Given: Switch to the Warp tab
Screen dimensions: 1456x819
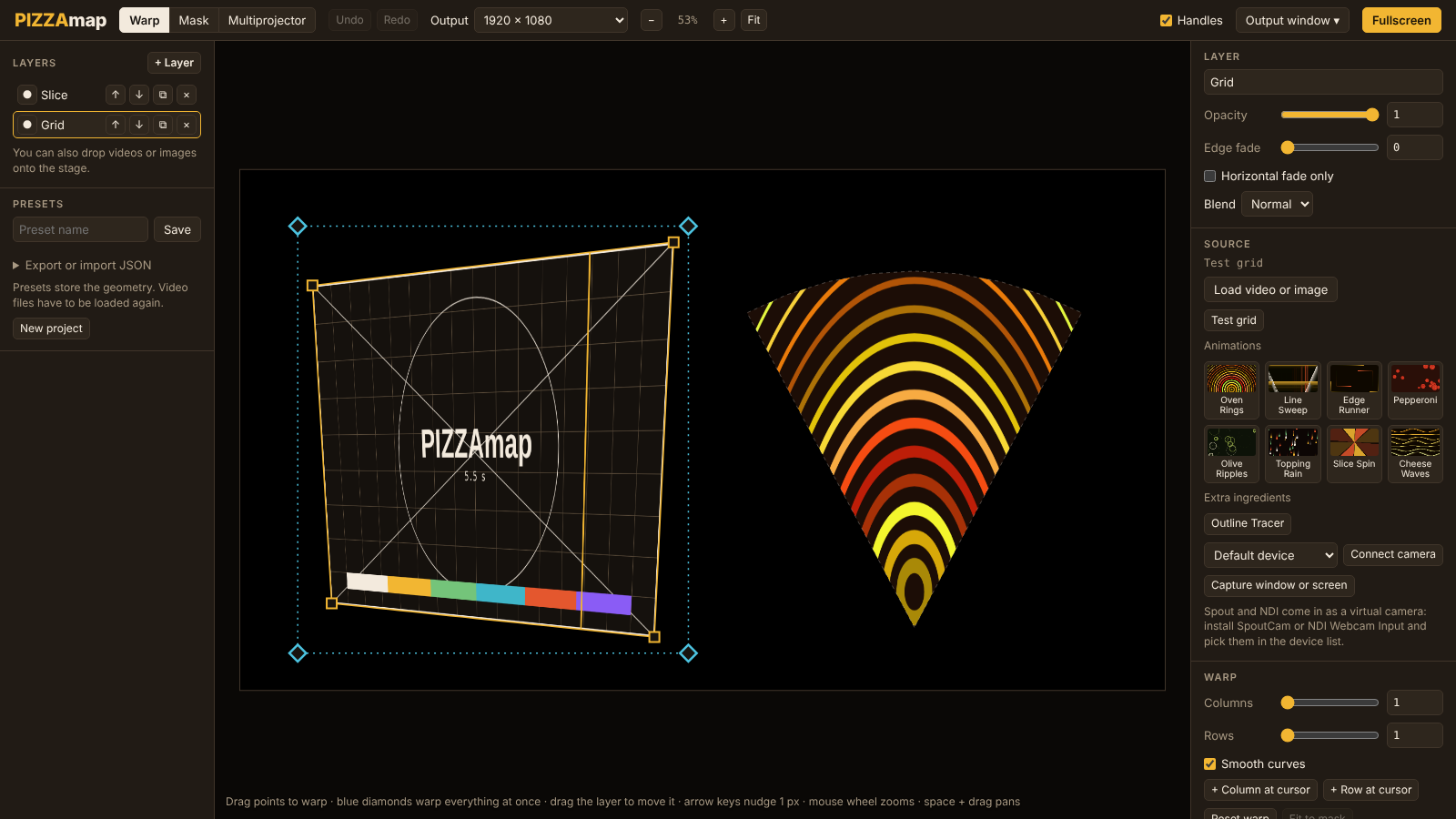Looking at the screenshot, I should coord(145,20).
